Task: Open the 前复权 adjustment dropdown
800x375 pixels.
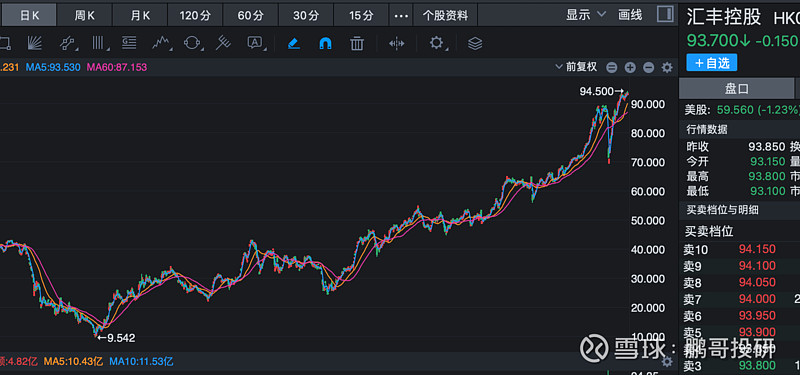Action: (x=577, y=67)
